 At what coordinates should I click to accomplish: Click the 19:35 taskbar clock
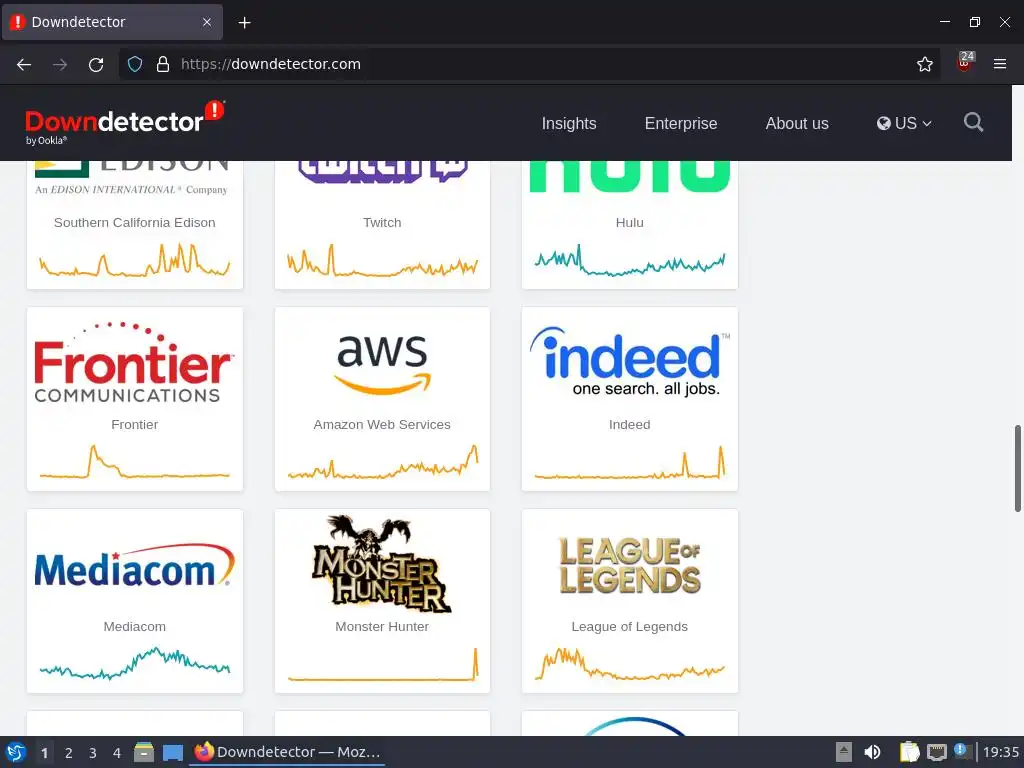point(1000,752)
